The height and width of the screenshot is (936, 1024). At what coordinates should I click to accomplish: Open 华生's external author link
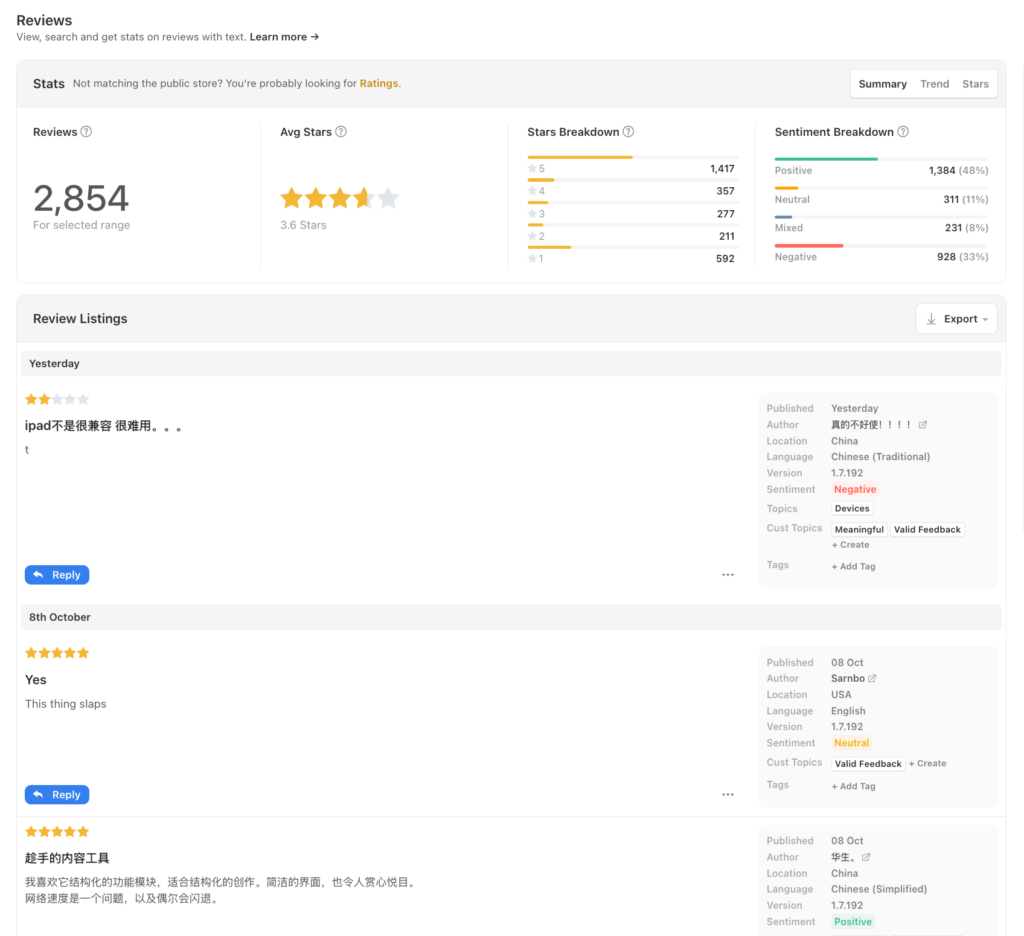(x=866, y=857)
